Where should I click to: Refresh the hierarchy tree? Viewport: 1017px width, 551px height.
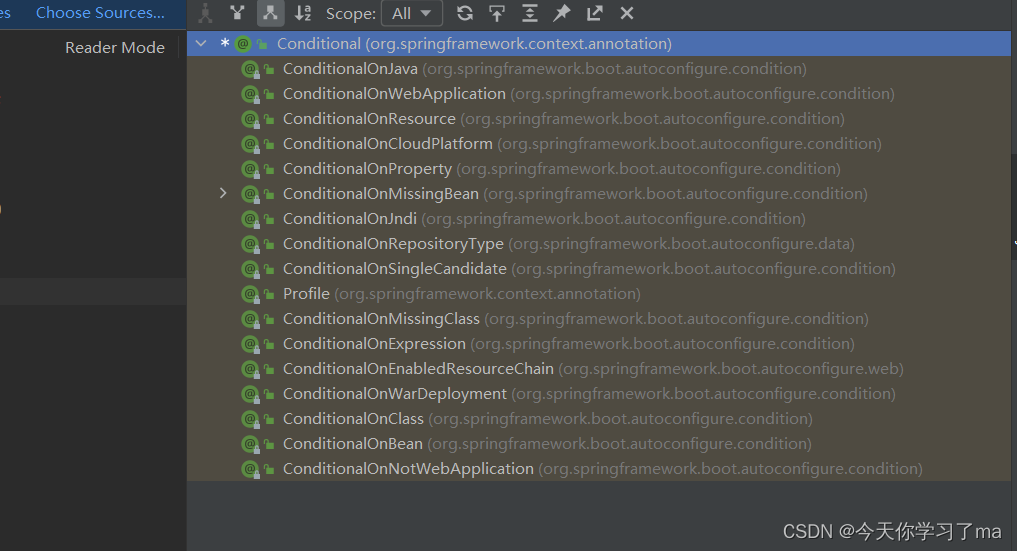[x=464, y=13]
